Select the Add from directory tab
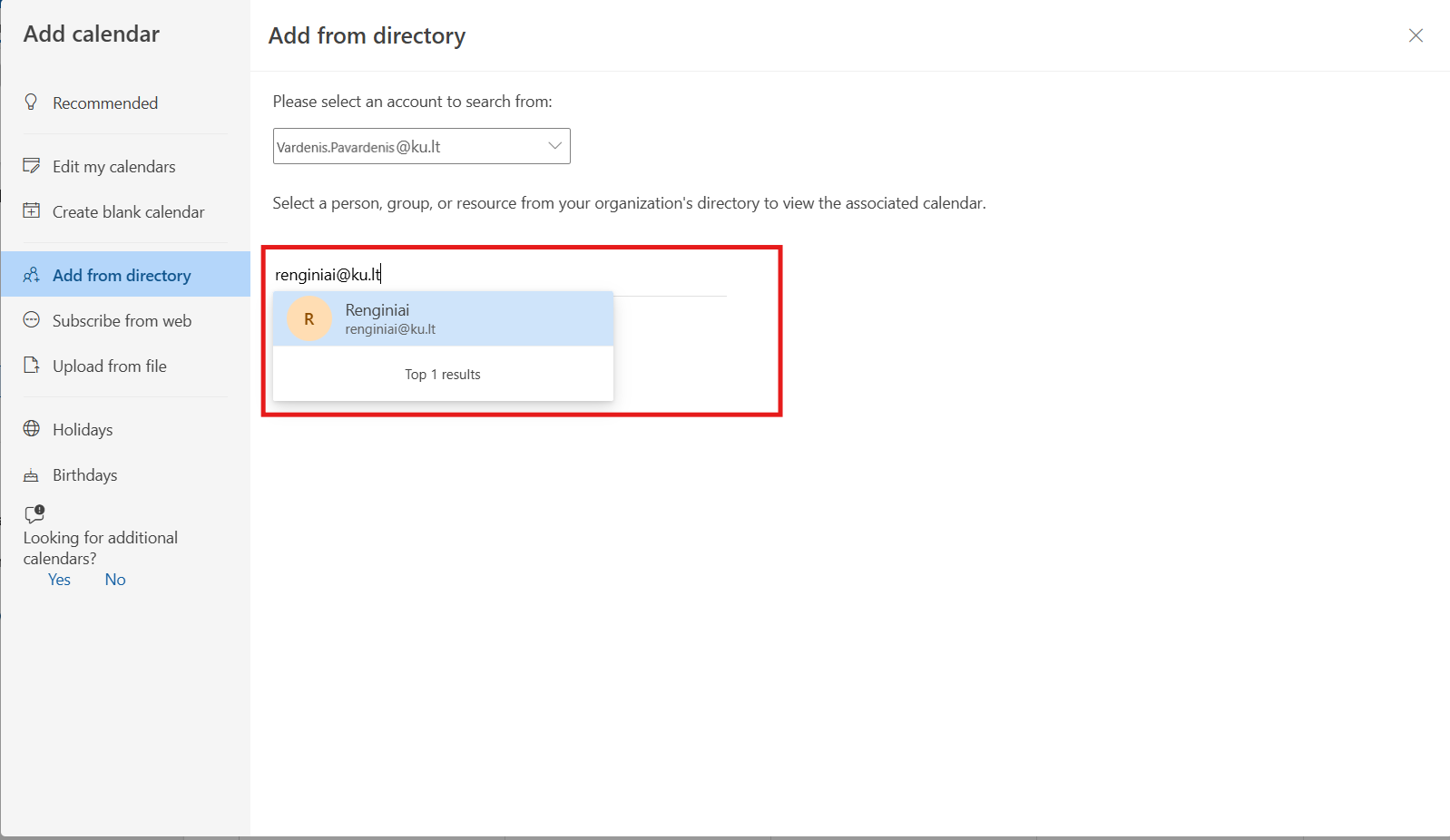Screen dimensions: 1450x840 pyautogui.click(x=125, y=274)
